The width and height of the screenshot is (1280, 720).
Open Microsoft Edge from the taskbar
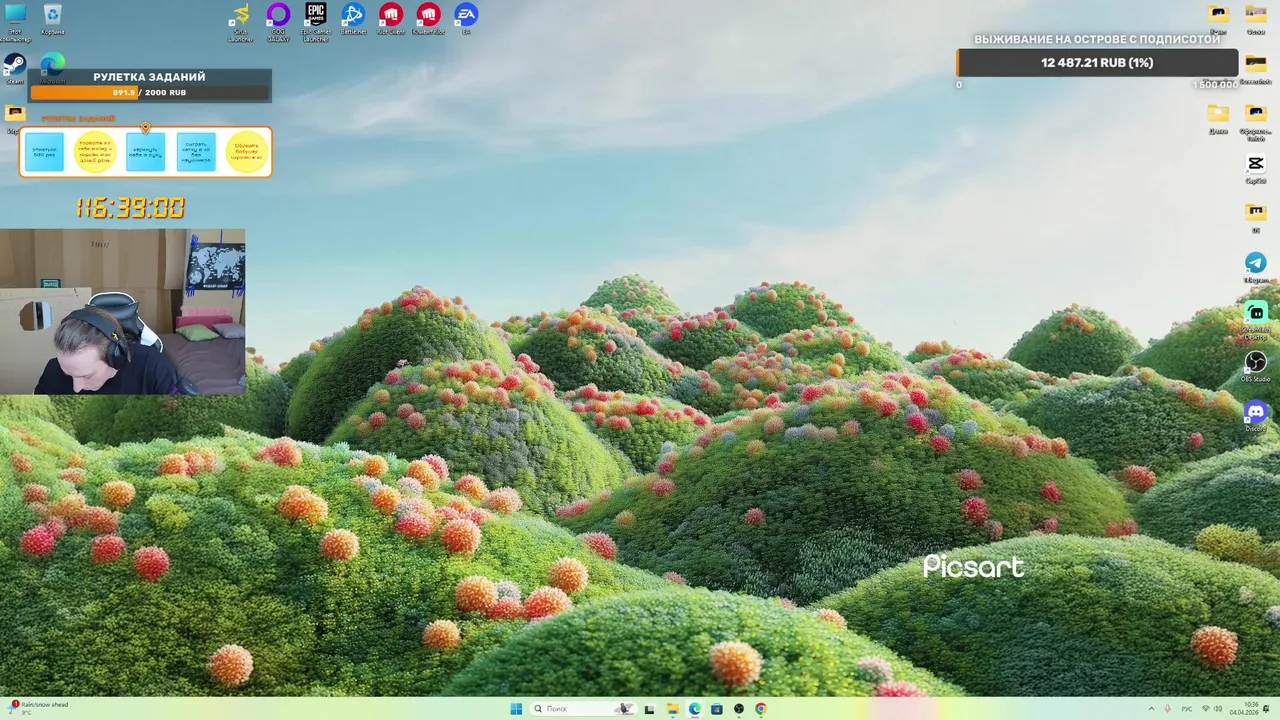[694, 709]
